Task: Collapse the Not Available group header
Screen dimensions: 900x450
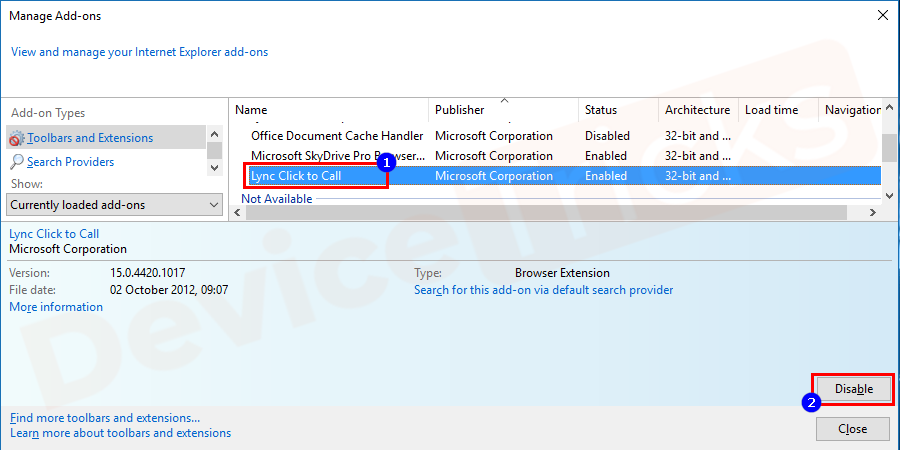Action: [x=277, y=199]
